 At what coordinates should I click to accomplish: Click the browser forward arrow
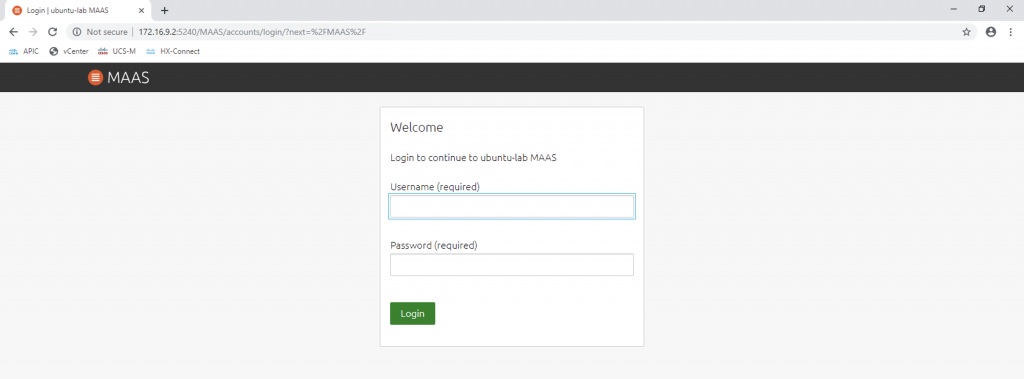[33, 31]
